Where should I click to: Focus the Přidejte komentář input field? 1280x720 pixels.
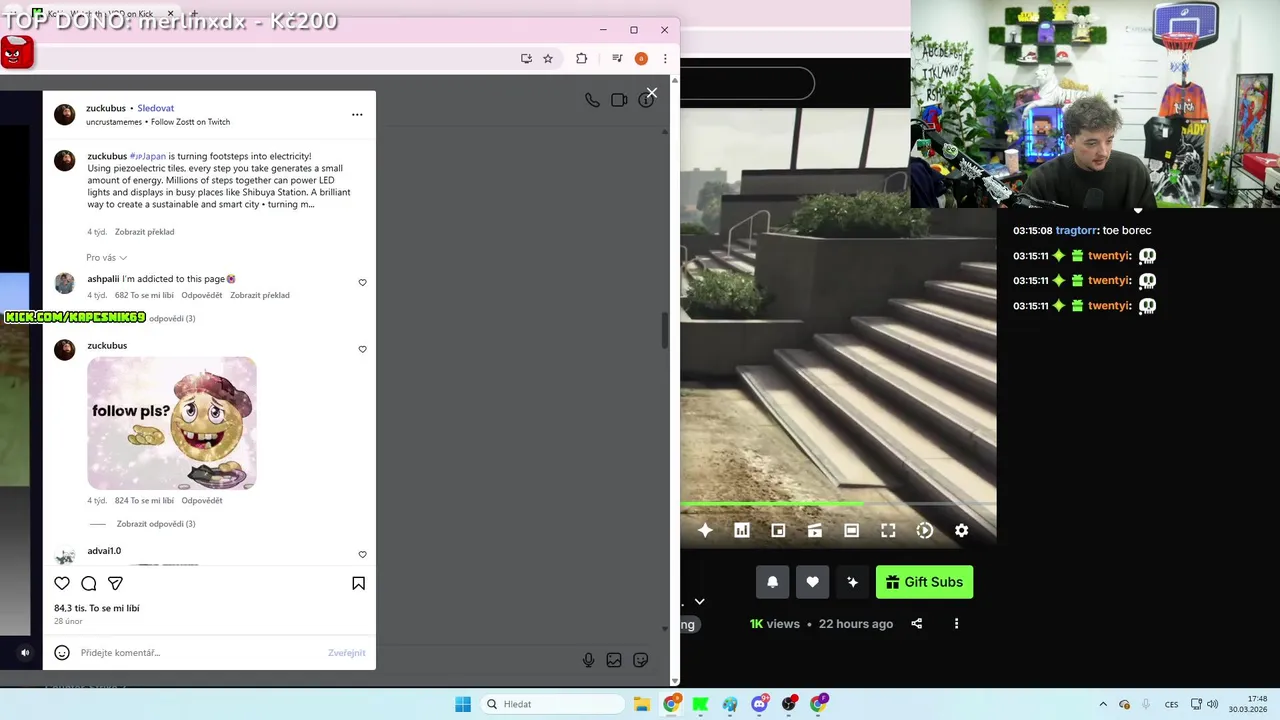point(200,653)
